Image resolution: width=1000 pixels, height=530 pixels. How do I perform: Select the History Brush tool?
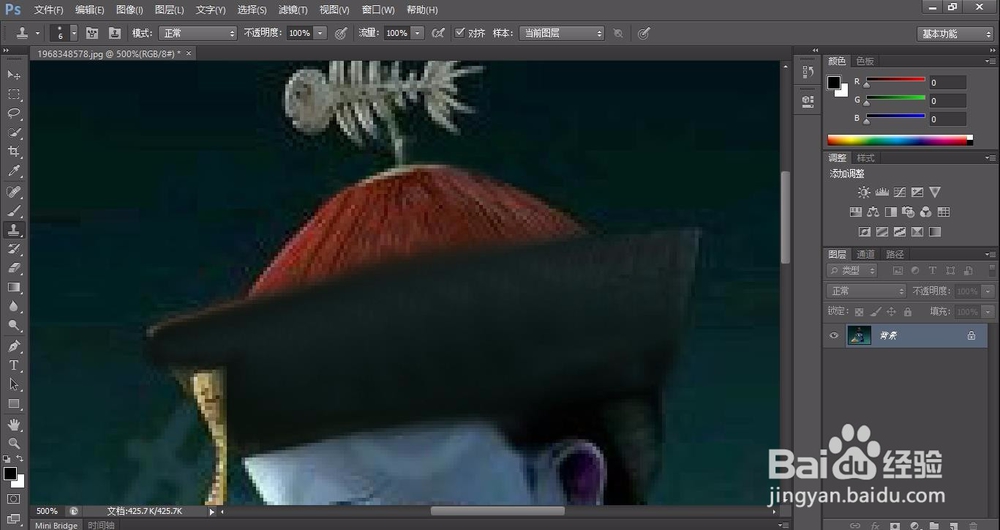click(13, 249)
